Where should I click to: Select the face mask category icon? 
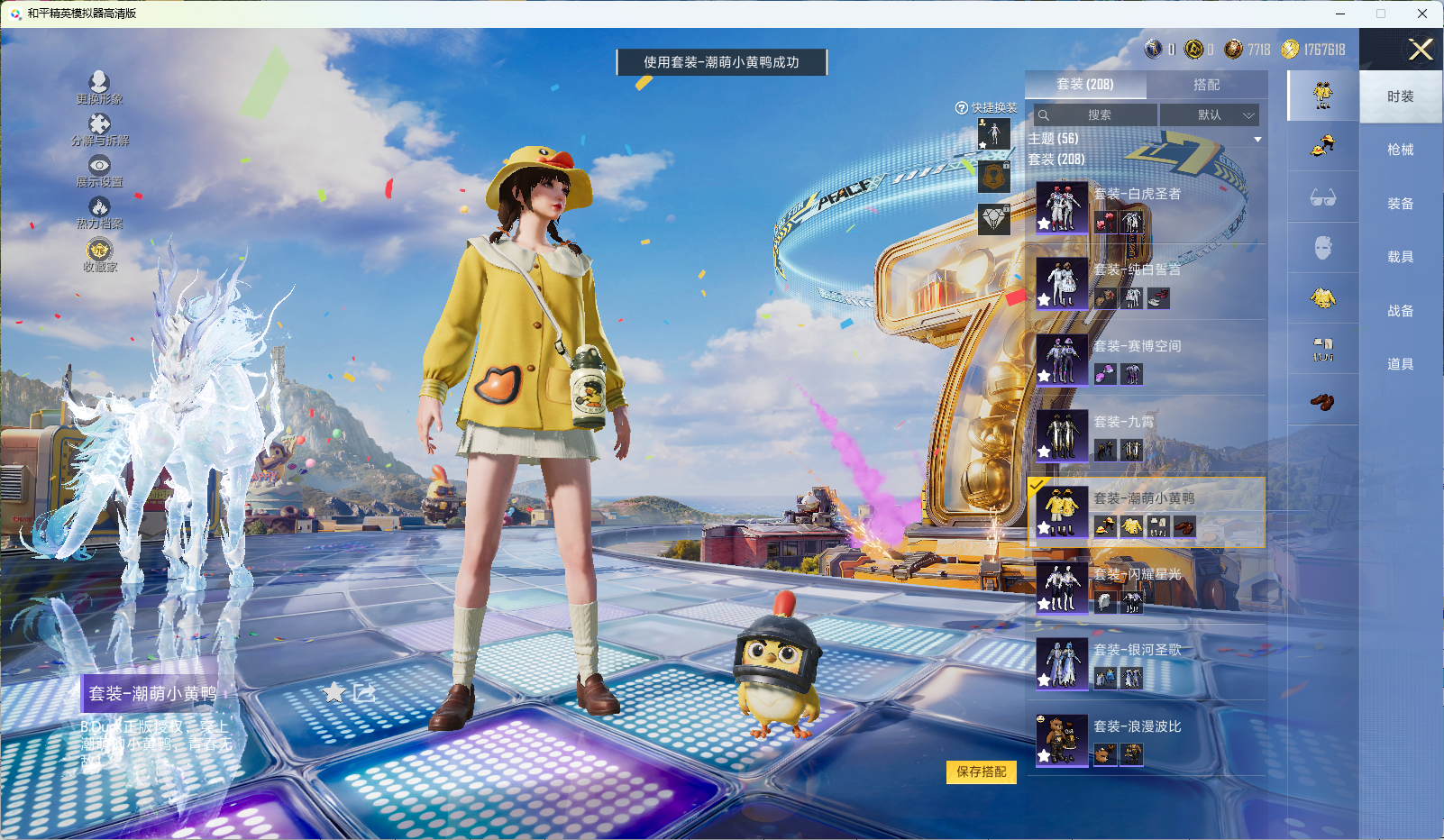click(1322, 248)
